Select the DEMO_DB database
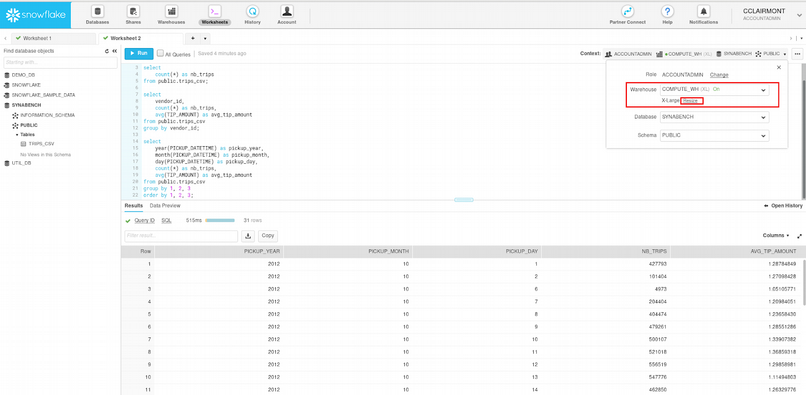806x395 pixels. point(23,75)
